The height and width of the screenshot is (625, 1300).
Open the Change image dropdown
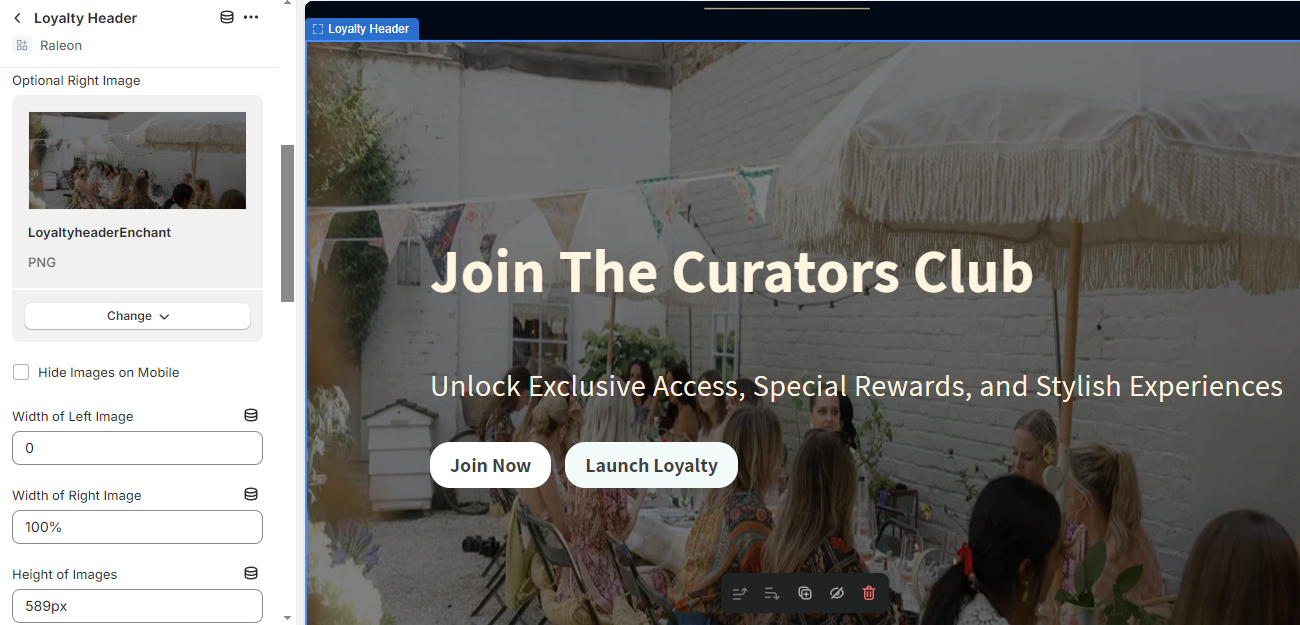point(137,316)
